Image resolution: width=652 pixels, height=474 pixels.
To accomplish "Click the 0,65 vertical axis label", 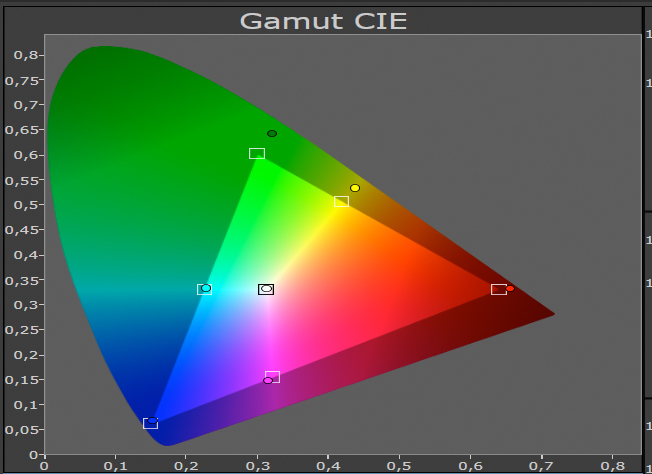I will pyautogui.click(x=22, y=130).
